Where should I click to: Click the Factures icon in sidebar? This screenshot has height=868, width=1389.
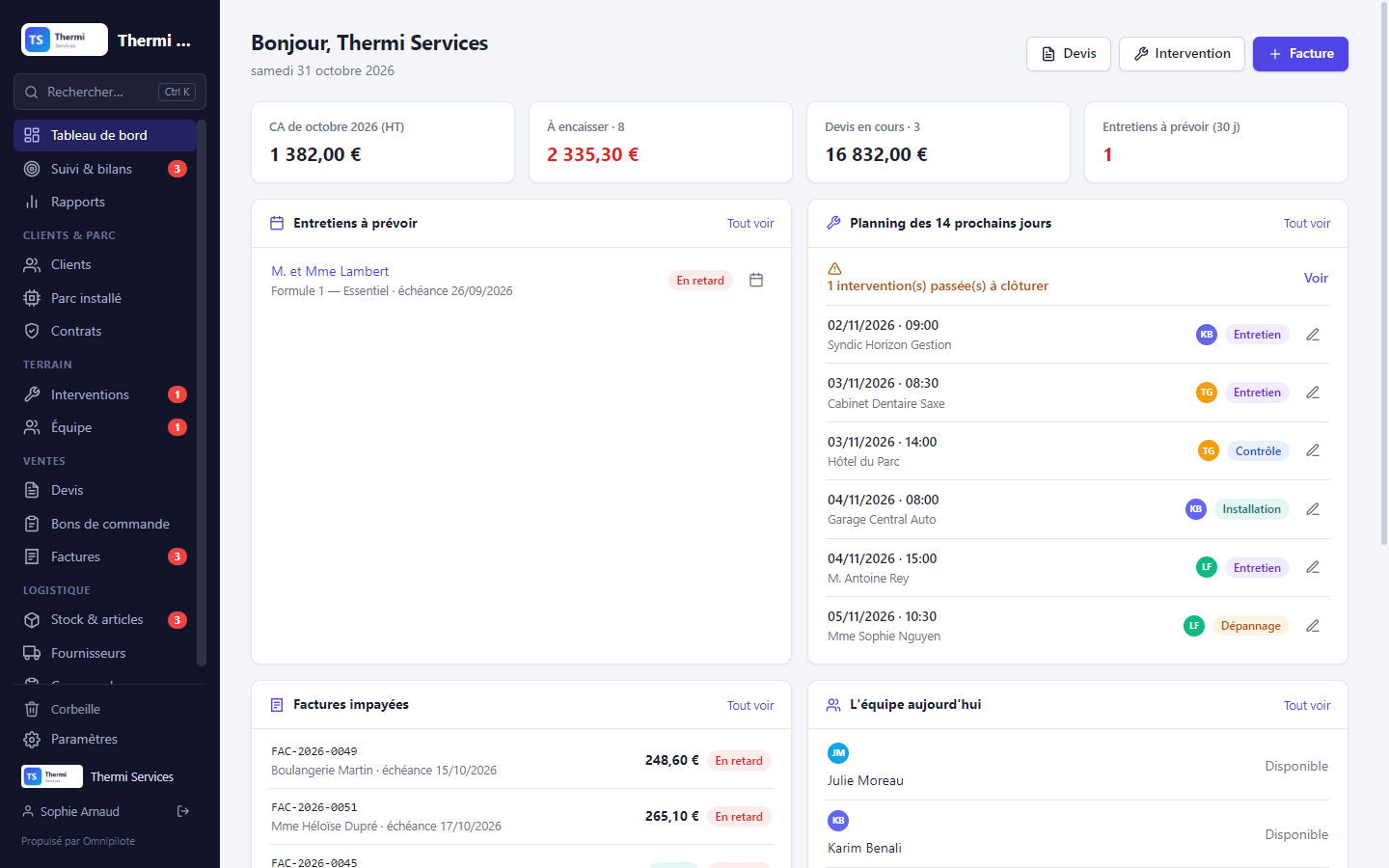32,556
